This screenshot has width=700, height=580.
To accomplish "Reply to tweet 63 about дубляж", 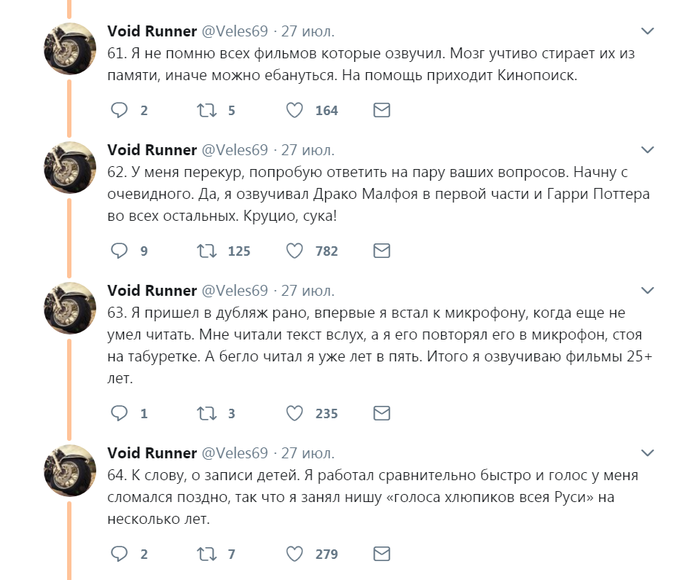I will [119, 412].
